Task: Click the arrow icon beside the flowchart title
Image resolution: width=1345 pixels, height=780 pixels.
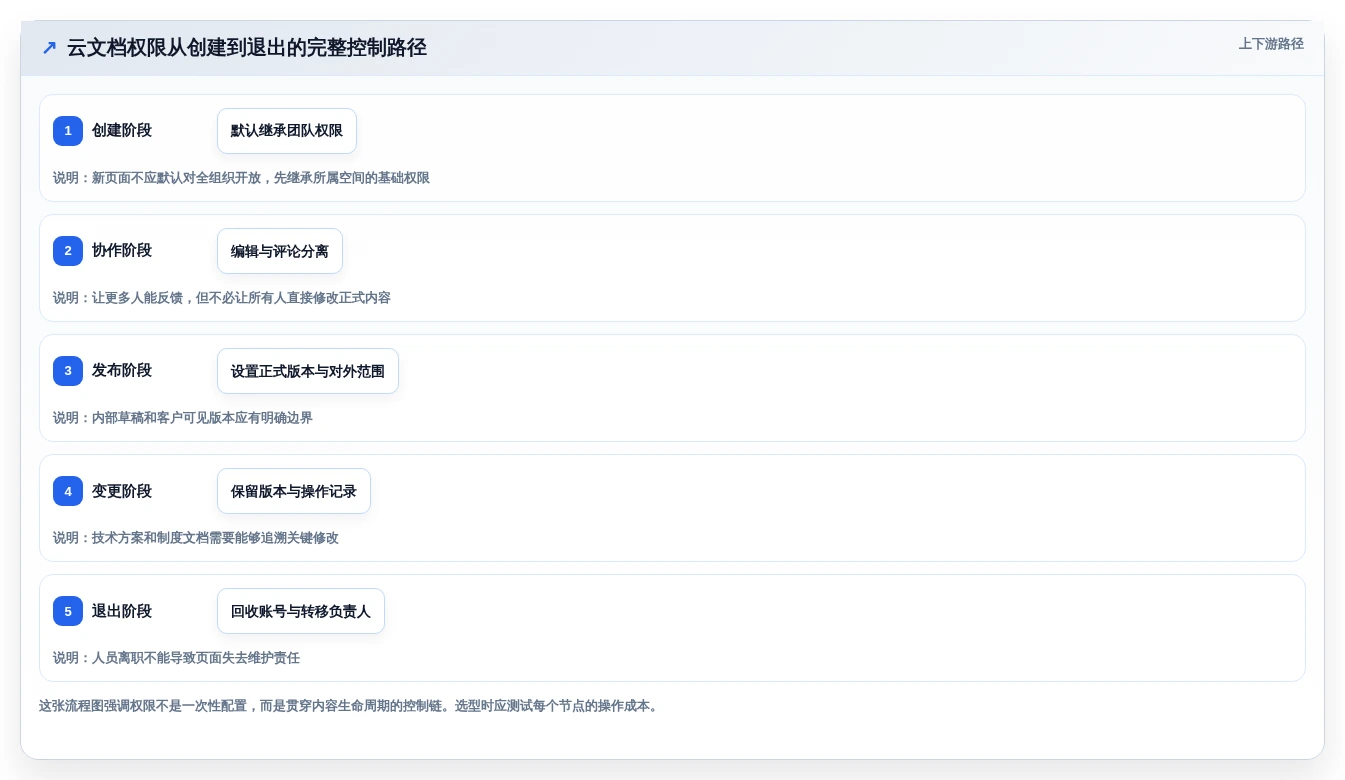Action: tap(49, 48)
